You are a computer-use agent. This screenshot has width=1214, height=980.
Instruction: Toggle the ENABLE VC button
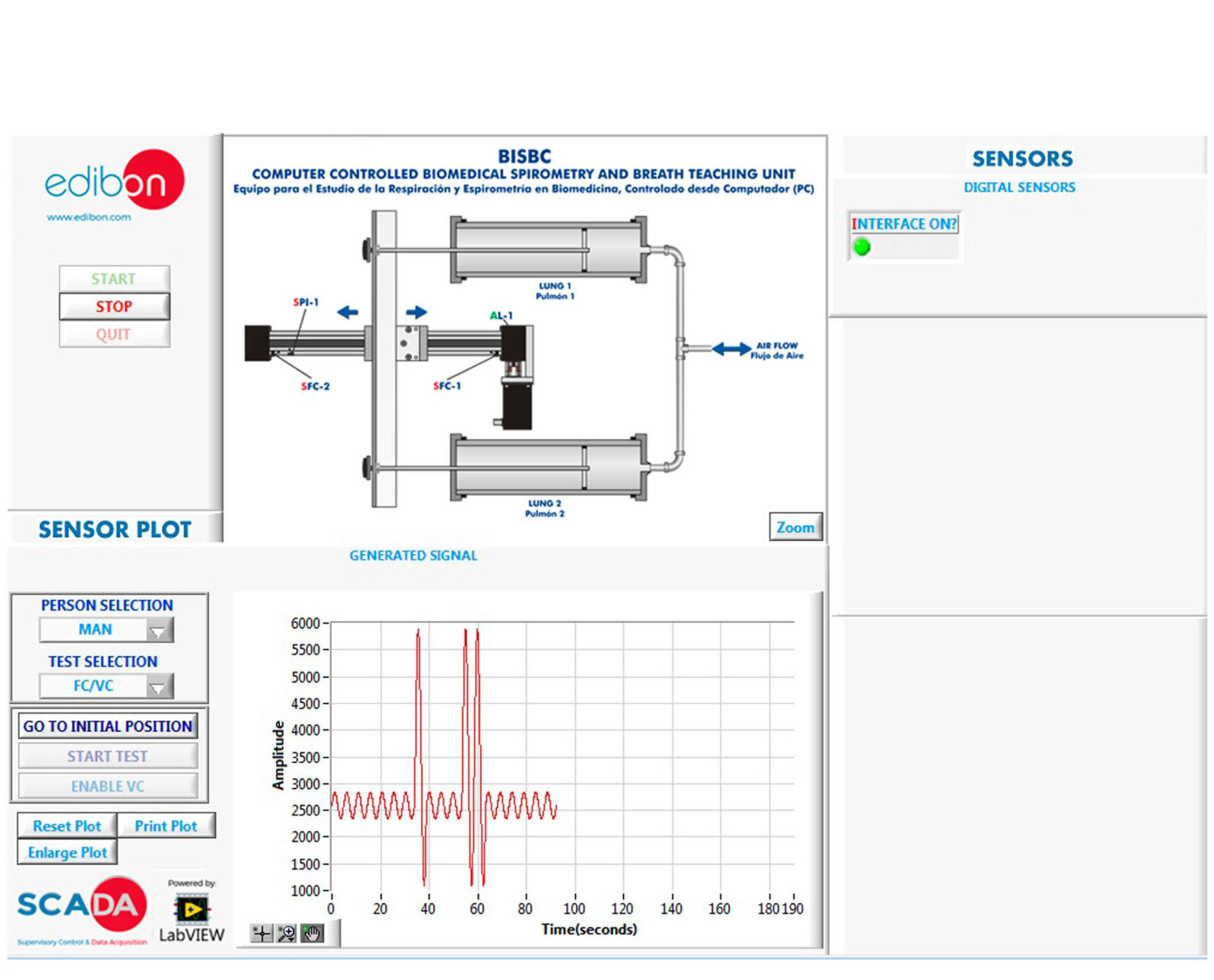click(x=108, y=786)
